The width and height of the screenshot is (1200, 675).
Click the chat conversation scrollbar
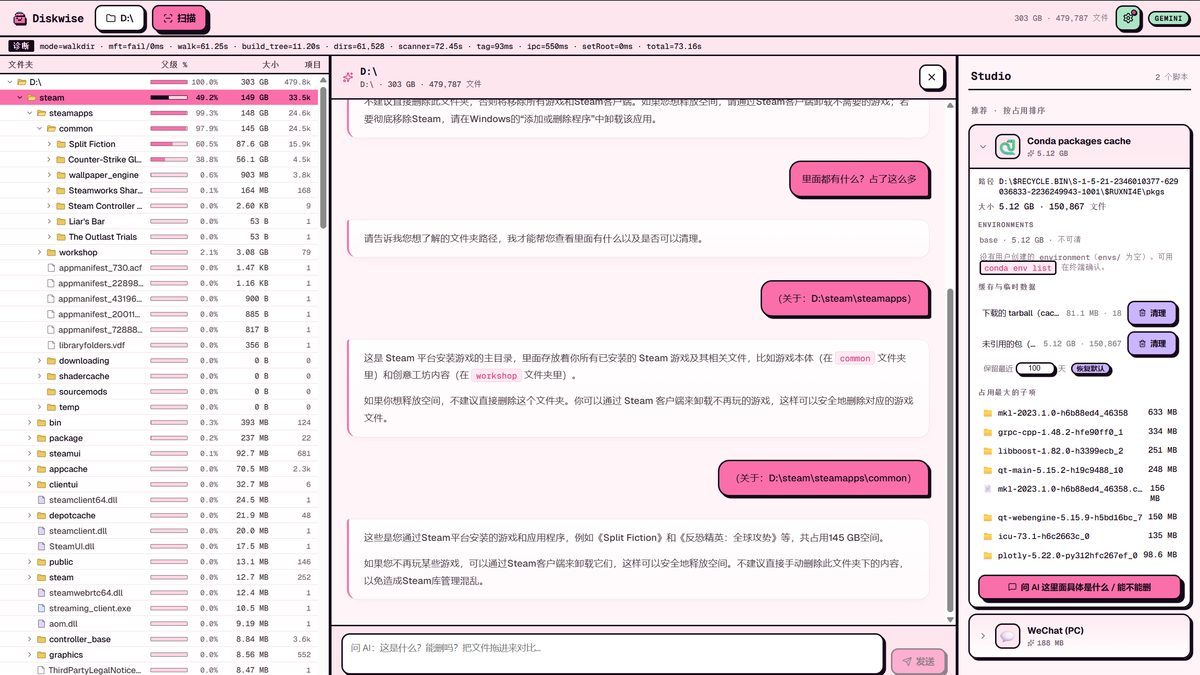tap(950, 452)
